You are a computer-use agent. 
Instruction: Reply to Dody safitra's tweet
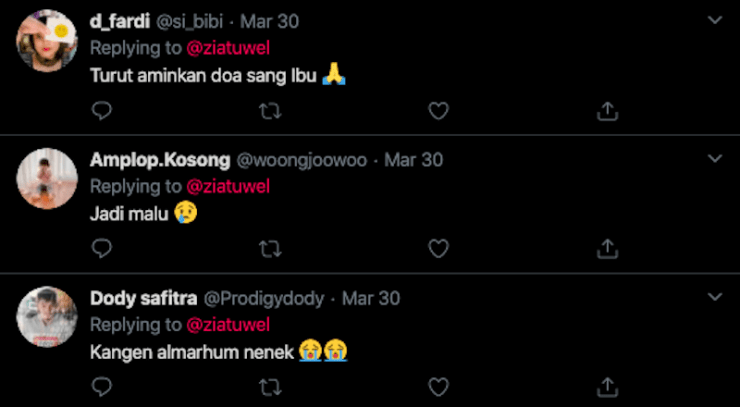click(101, 386)
